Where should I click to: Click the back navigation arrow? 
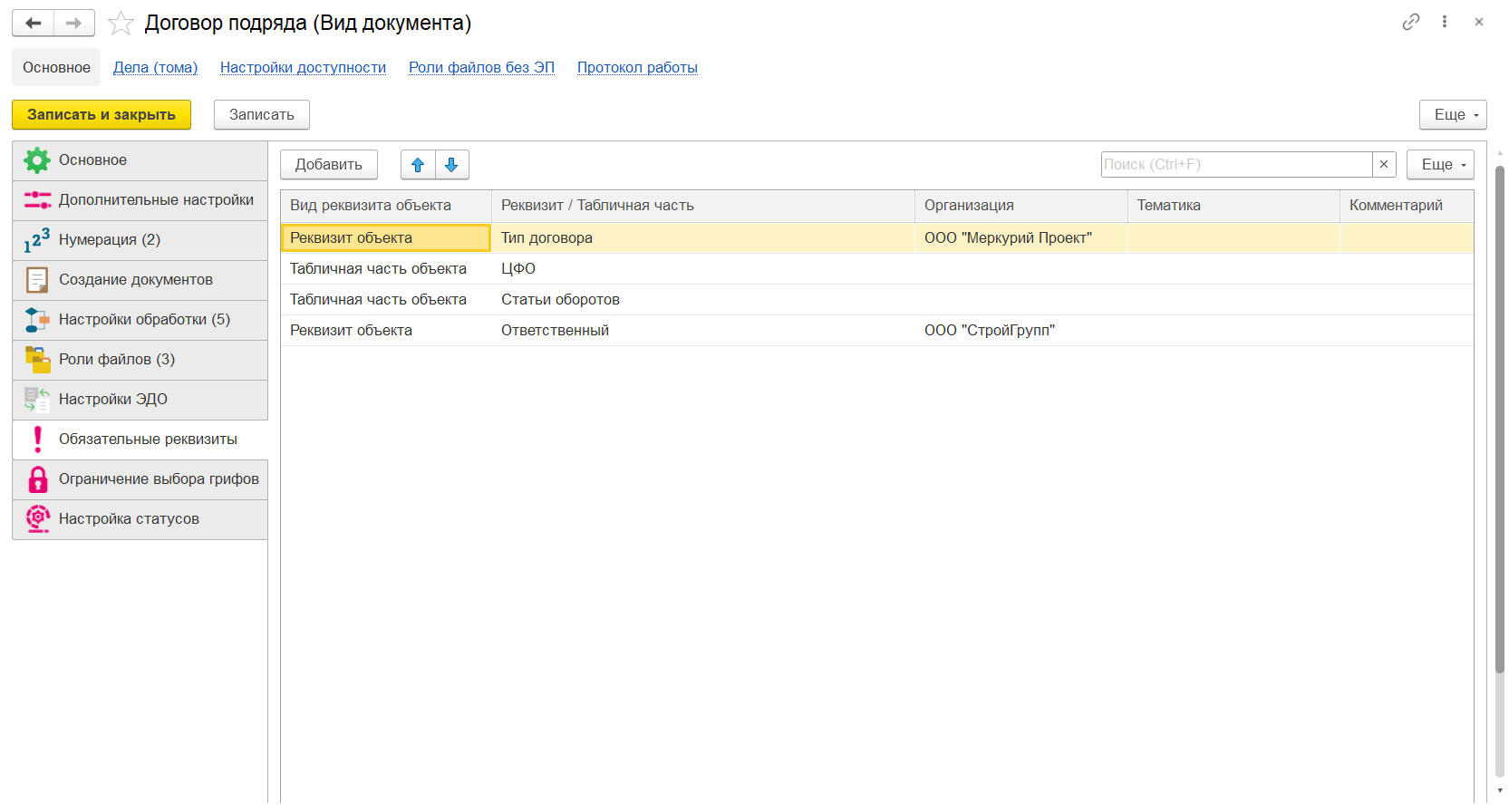click(x=34, y=23)
